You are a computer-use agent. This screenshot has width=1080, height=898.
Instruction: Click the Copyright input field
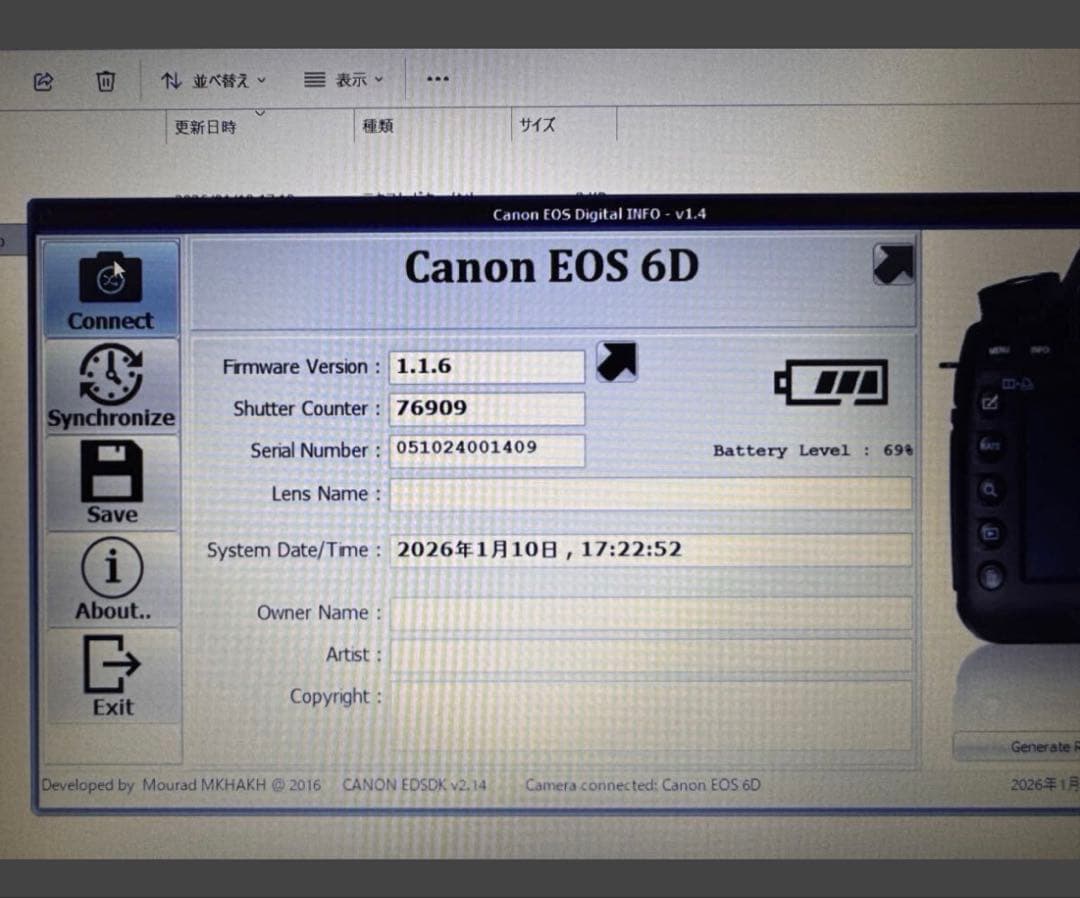pyautogui.click(x=651, y=715)
